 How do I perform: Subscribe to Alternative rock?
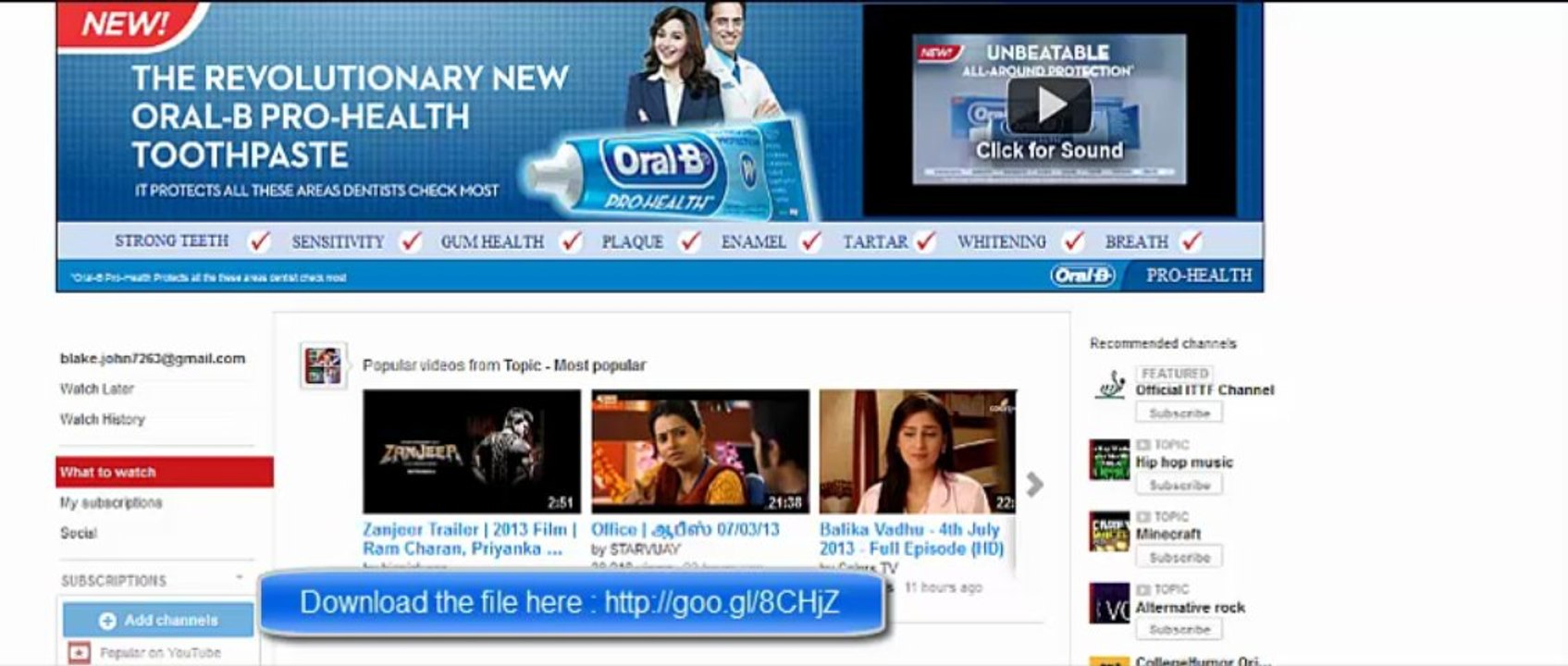(x=1179, y=629)
